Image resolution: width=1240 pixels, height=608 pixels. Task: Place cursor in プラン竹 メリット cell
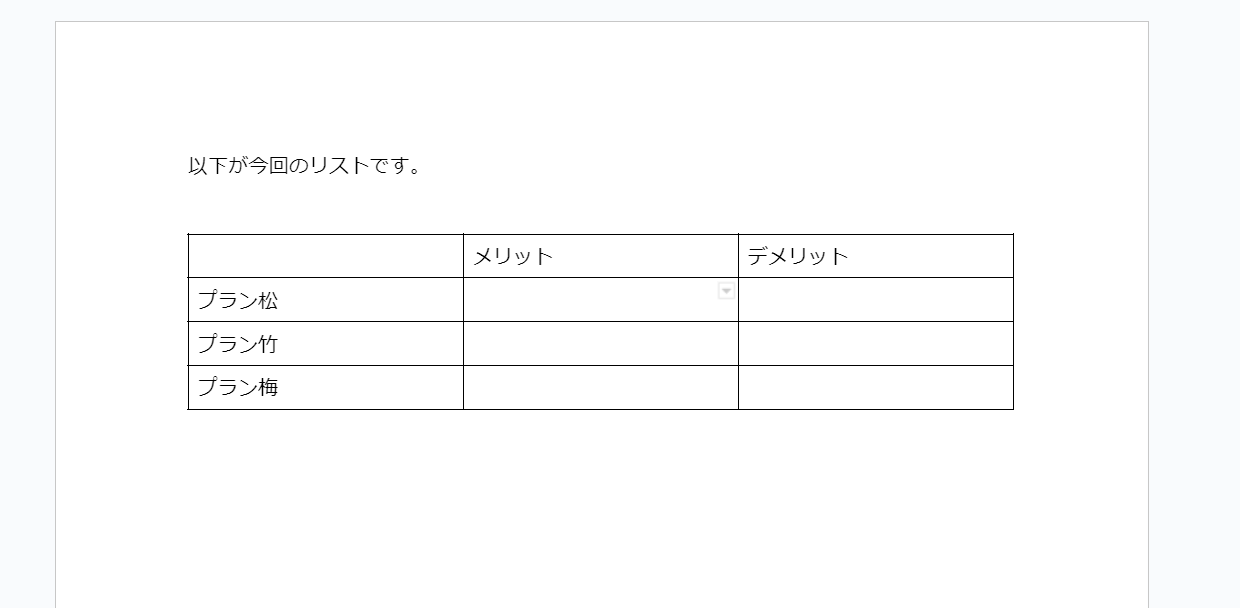pos(600,344)
